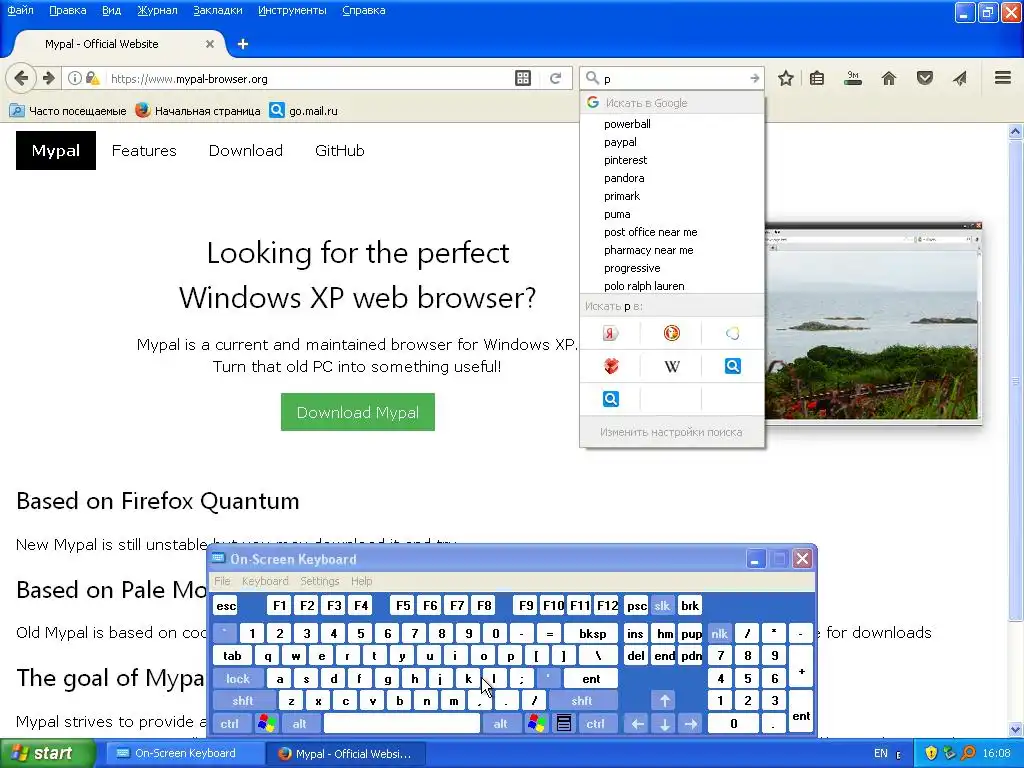Viewport: 1024px width, 768px height.
Task: Open the hamburger menu of the browser
Action: (x=1003, y=78)
